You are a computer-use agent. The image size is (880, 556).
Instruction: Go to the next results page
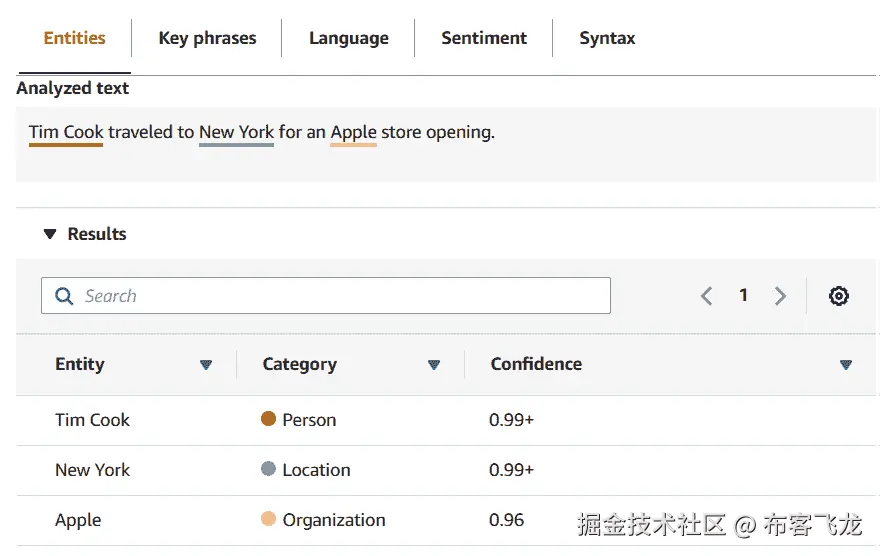pyautogui.click(x=780, y=296)
